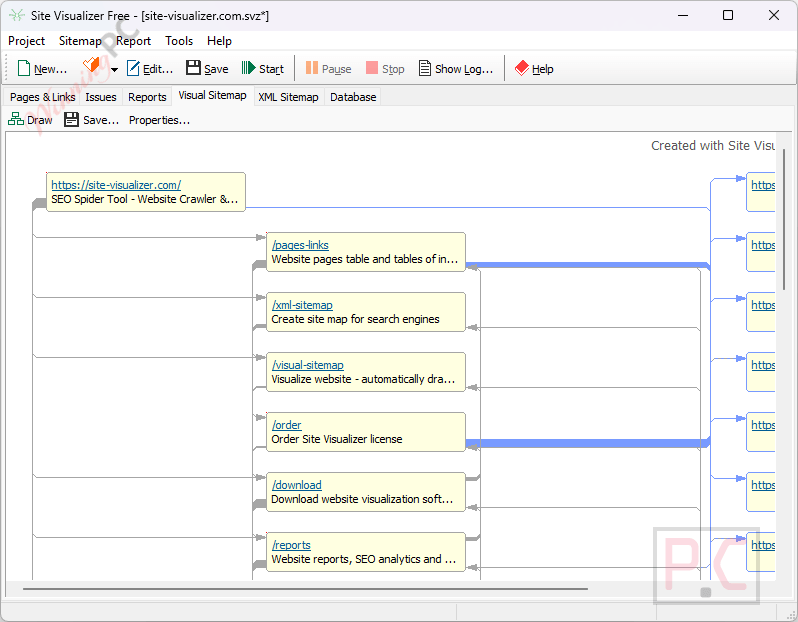
Task: Click the red Help diamond icon
Action: (x=522, y=68)
